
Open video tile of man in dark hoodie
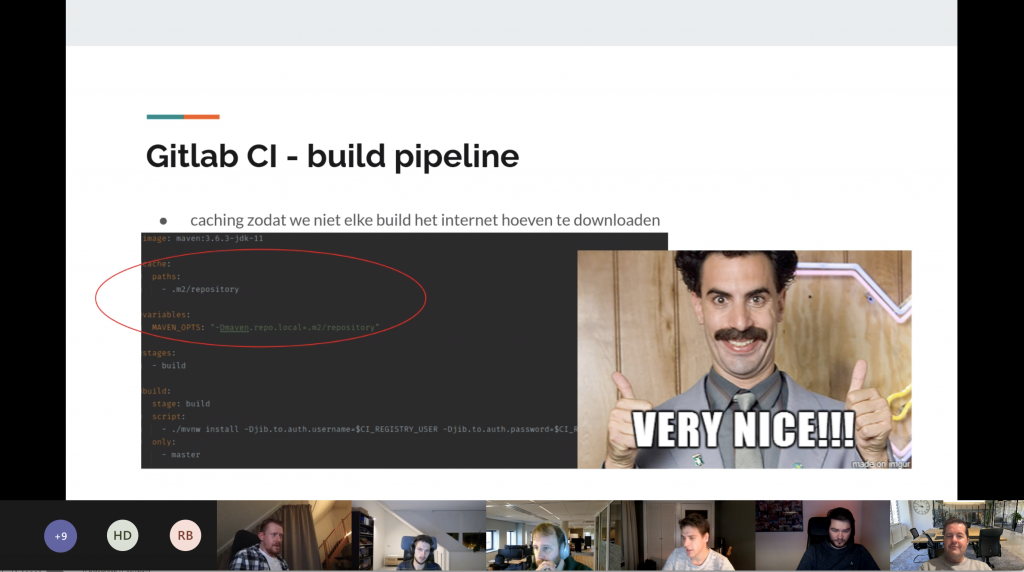[822, 535]
